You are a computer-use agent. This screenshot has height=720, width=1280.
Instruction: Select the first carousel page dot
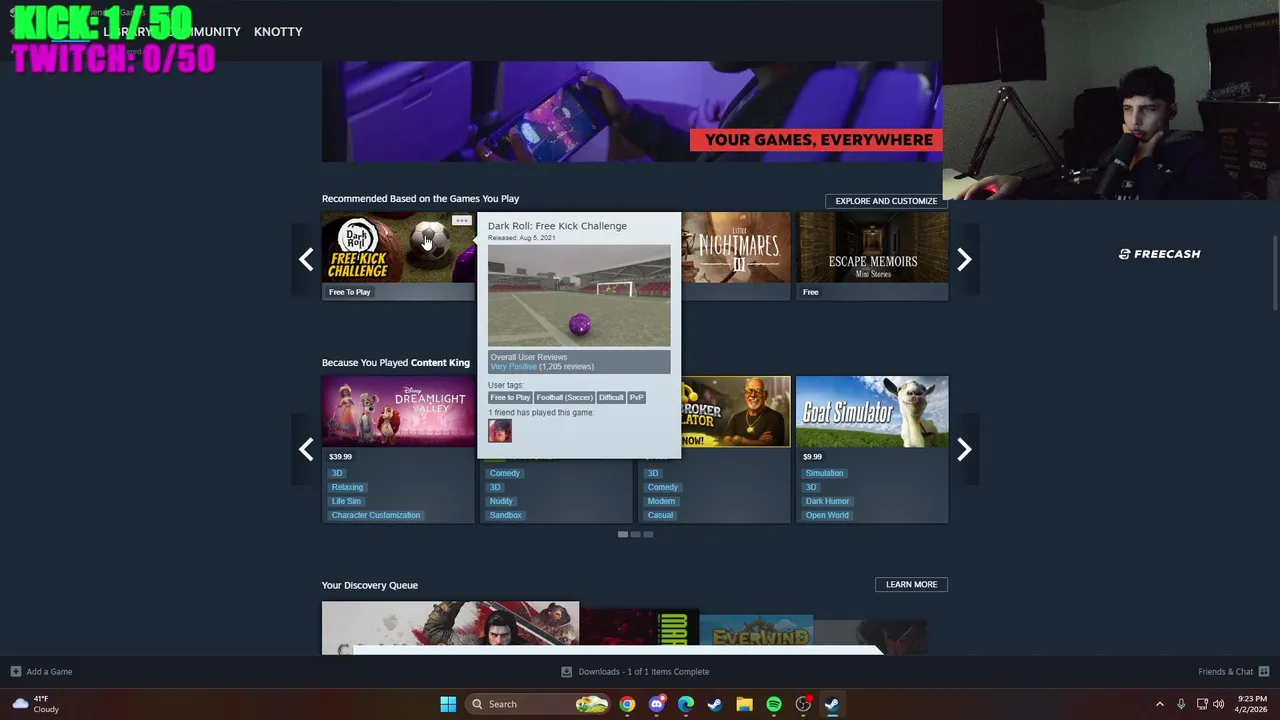(x=623, y=534)
